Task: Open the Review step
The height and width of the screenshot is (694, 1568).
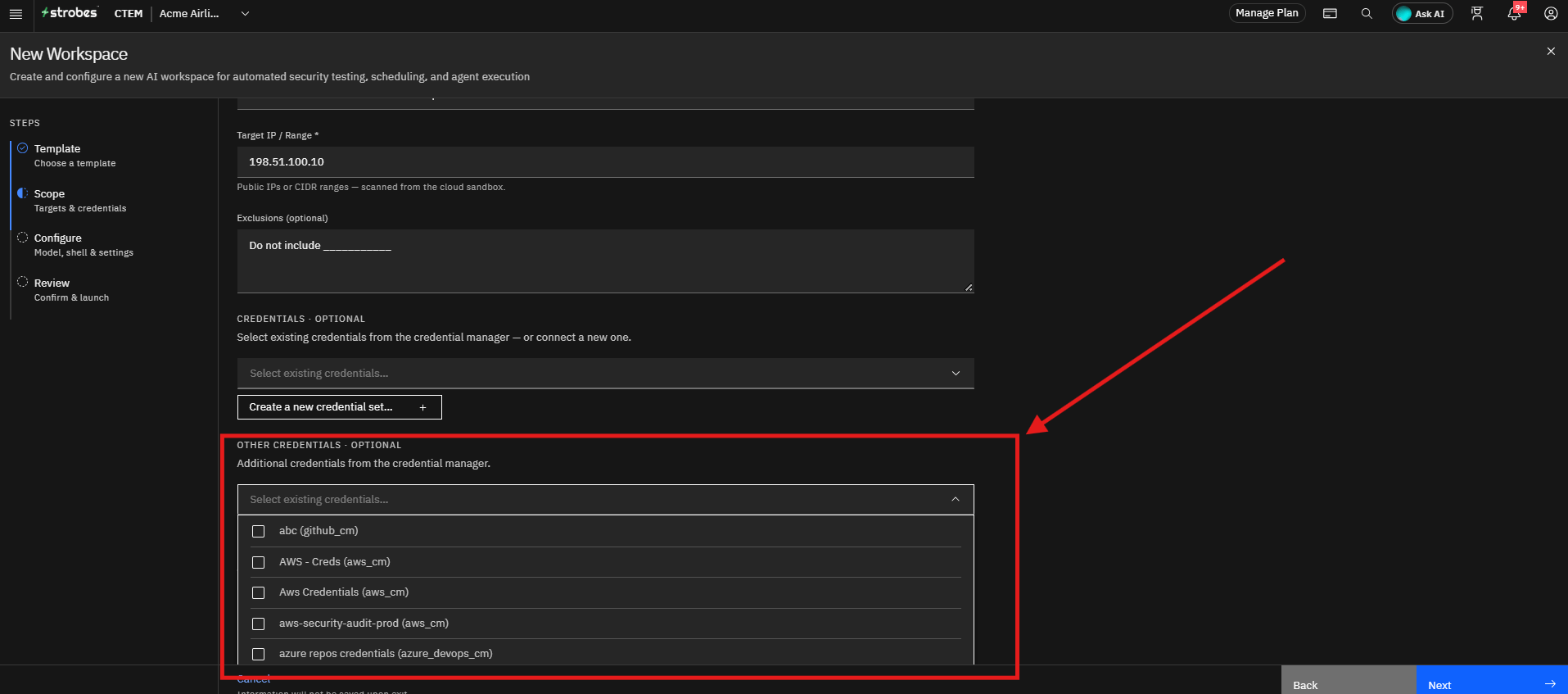Action: [71, 290]
